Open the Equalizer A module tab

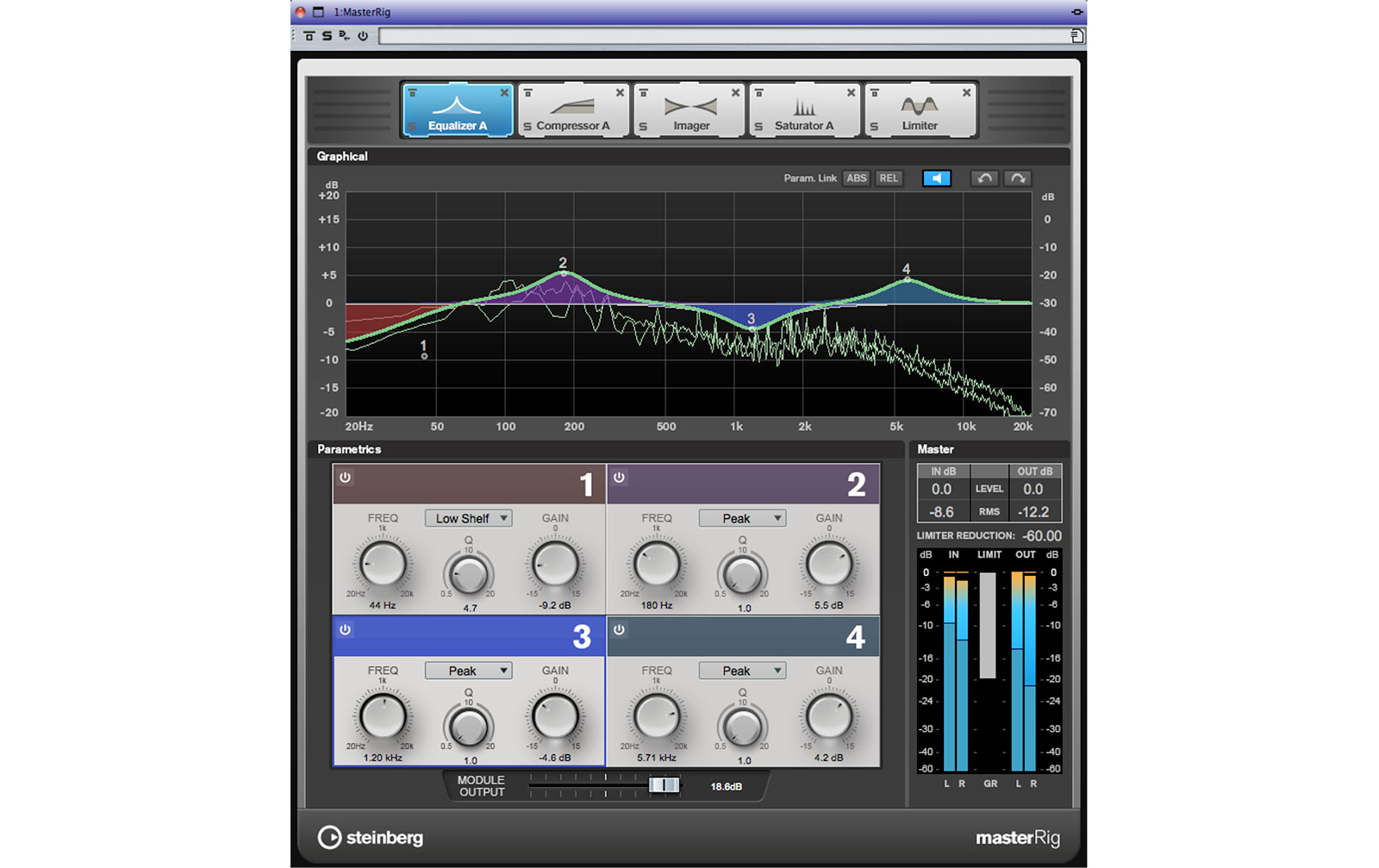tap(458, 110)
